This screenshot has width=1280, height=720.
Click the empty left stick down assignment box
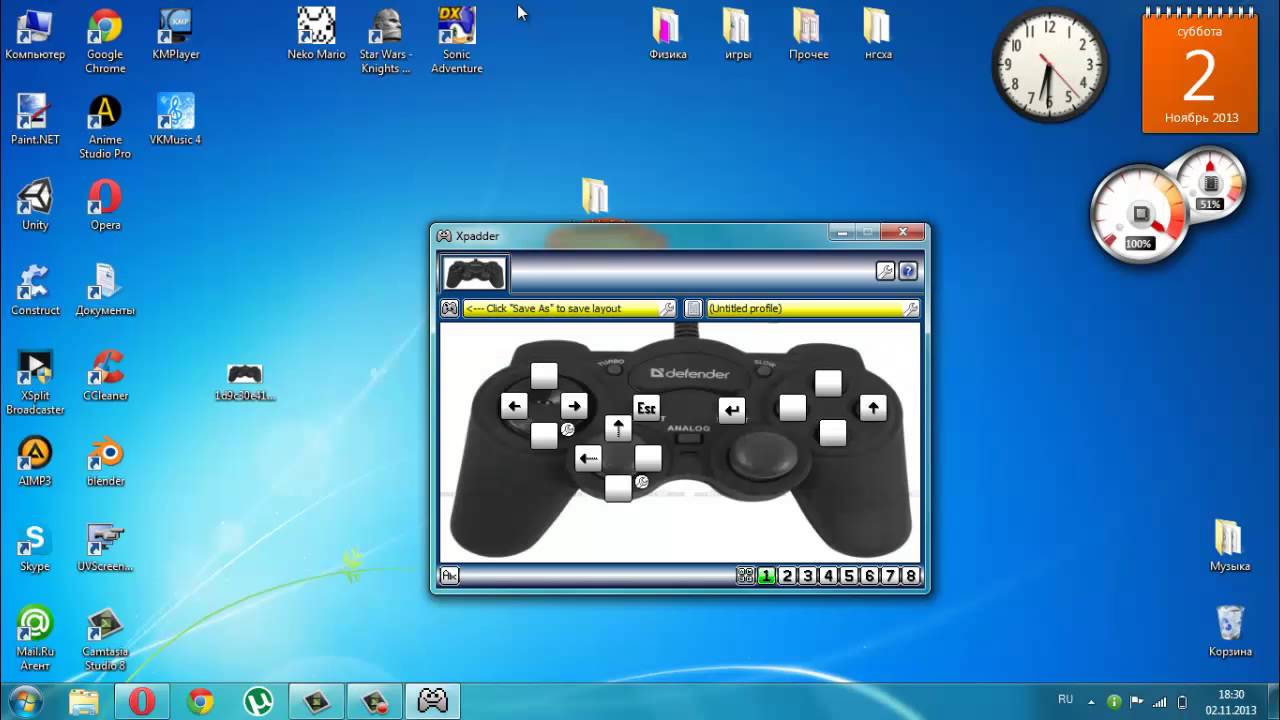[x=619, y=488]
